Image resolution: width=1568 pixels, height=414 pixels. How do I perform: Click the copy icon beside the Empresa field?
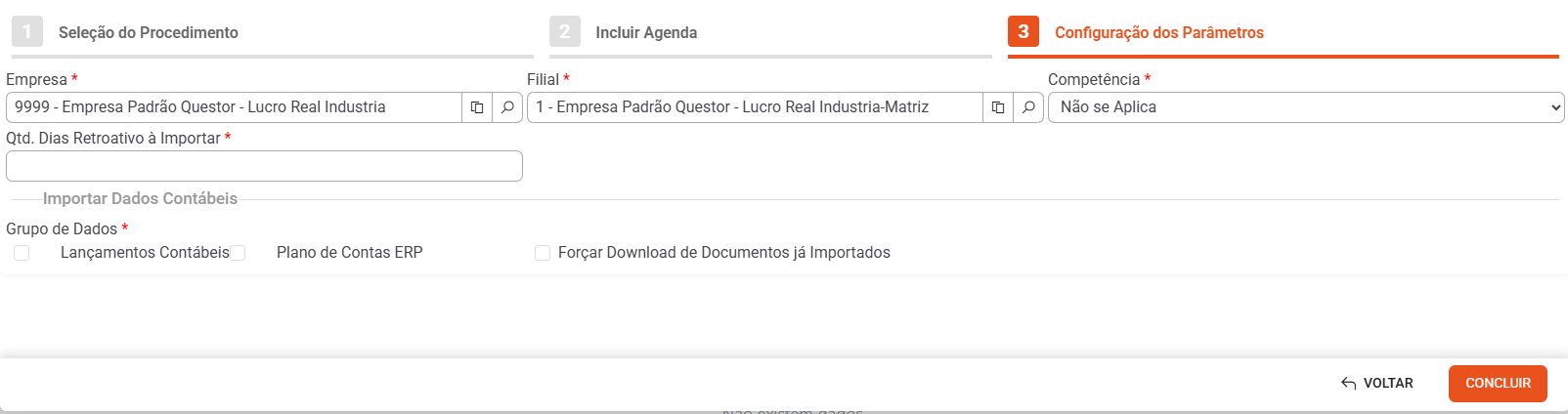477,107
